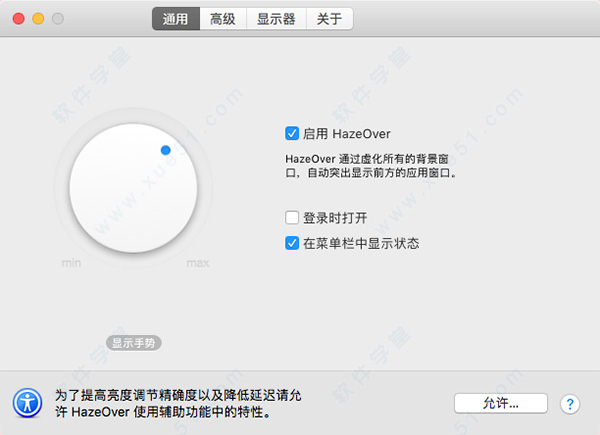Click the max label under the knob
The width and height of the screenshot is (600, 435).
(x=198, y=263)
